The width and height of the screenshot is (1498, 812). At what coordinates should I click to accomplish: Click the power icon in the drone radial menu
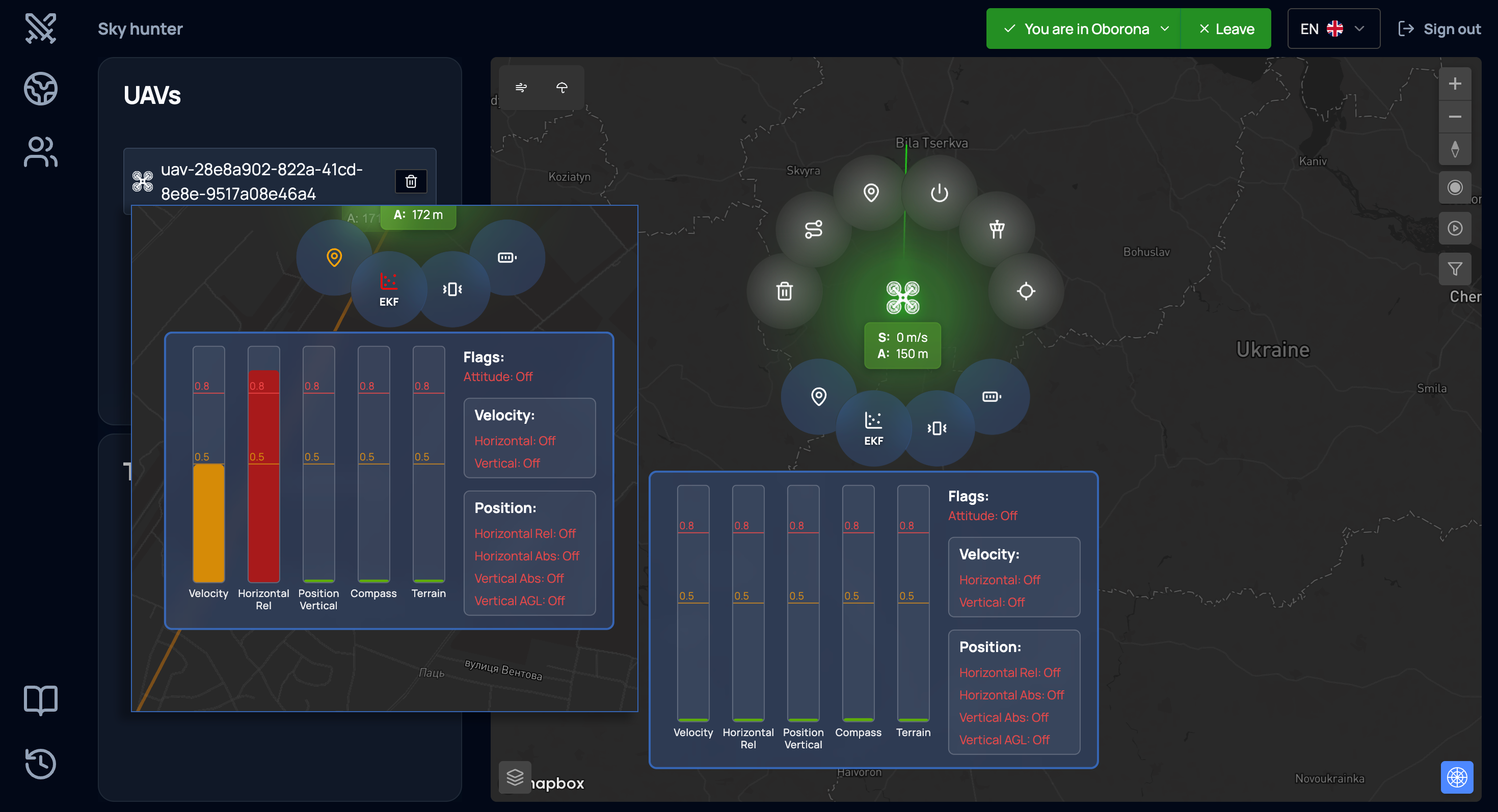click(939, 193)
